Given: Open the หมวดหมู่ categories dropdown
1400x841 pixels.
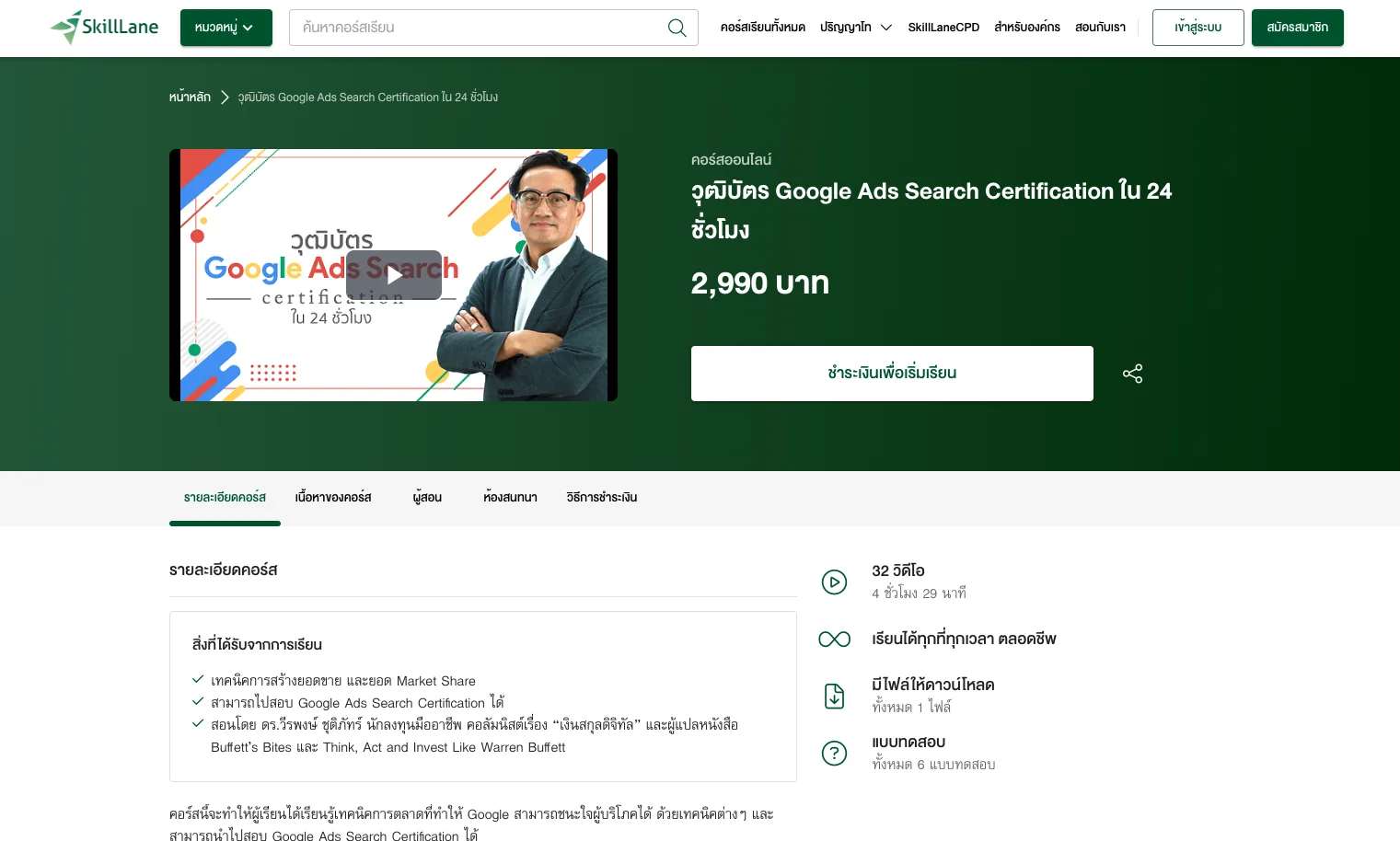Looking at the screenshot, I should pos(226,28).
